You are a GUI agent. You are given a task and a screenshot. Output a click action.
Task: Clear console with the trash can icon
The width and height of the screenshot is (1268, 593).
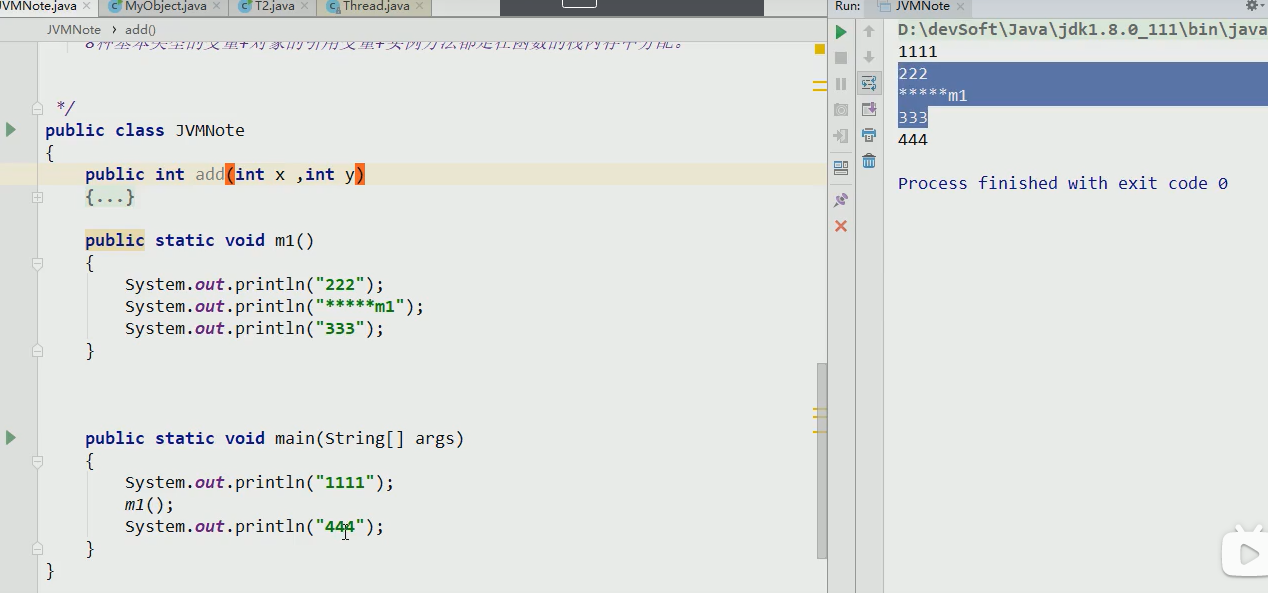869,161
